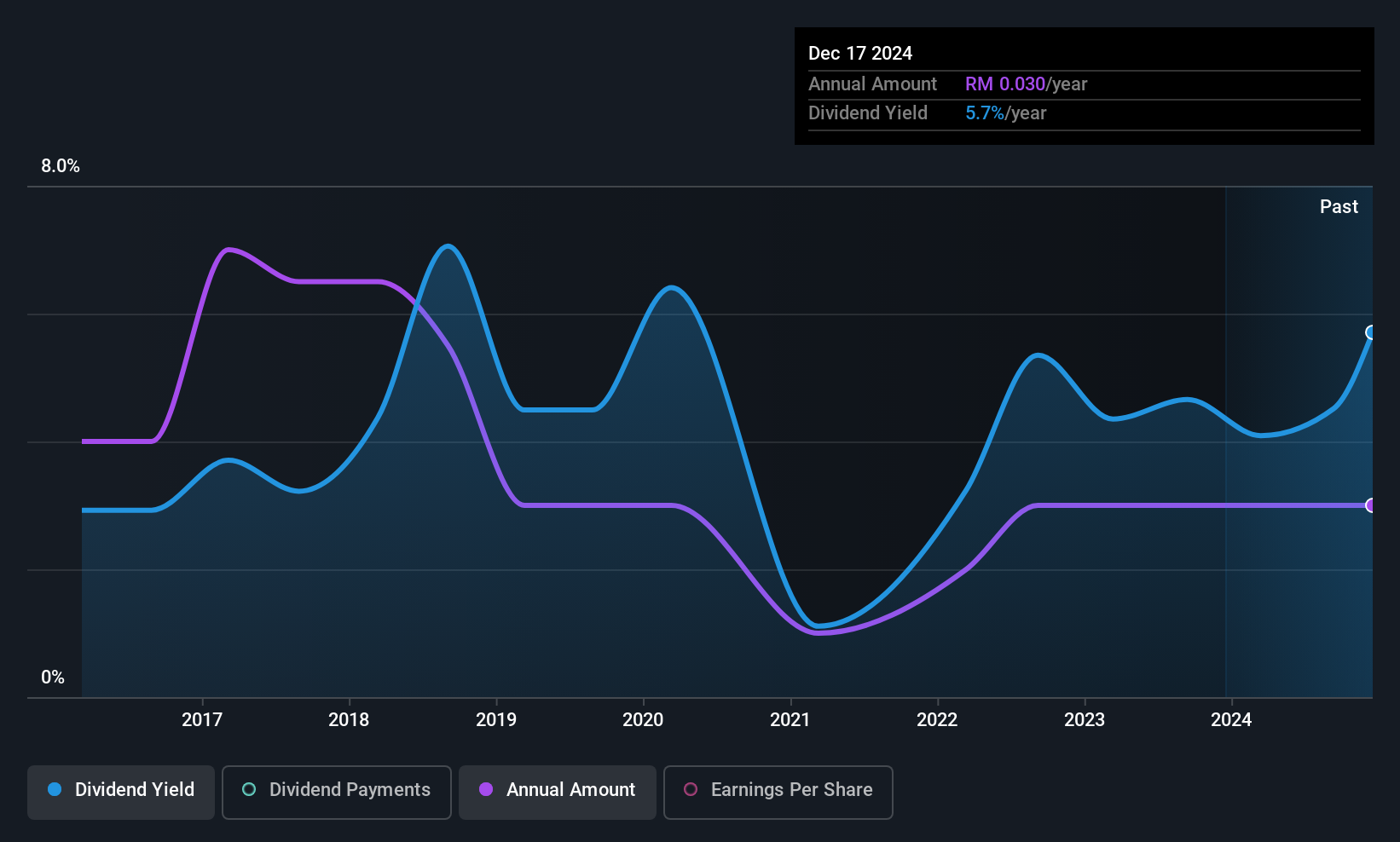Click the 8.0% y-axis label
Image resolution: width=1400 pixels, height=842 pixels.
pos(61,166)
